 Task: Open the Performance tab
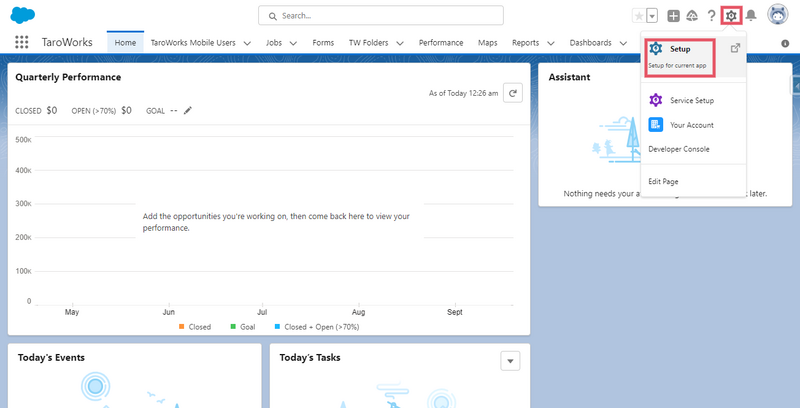pyautogui.click(x=441, y=43)
